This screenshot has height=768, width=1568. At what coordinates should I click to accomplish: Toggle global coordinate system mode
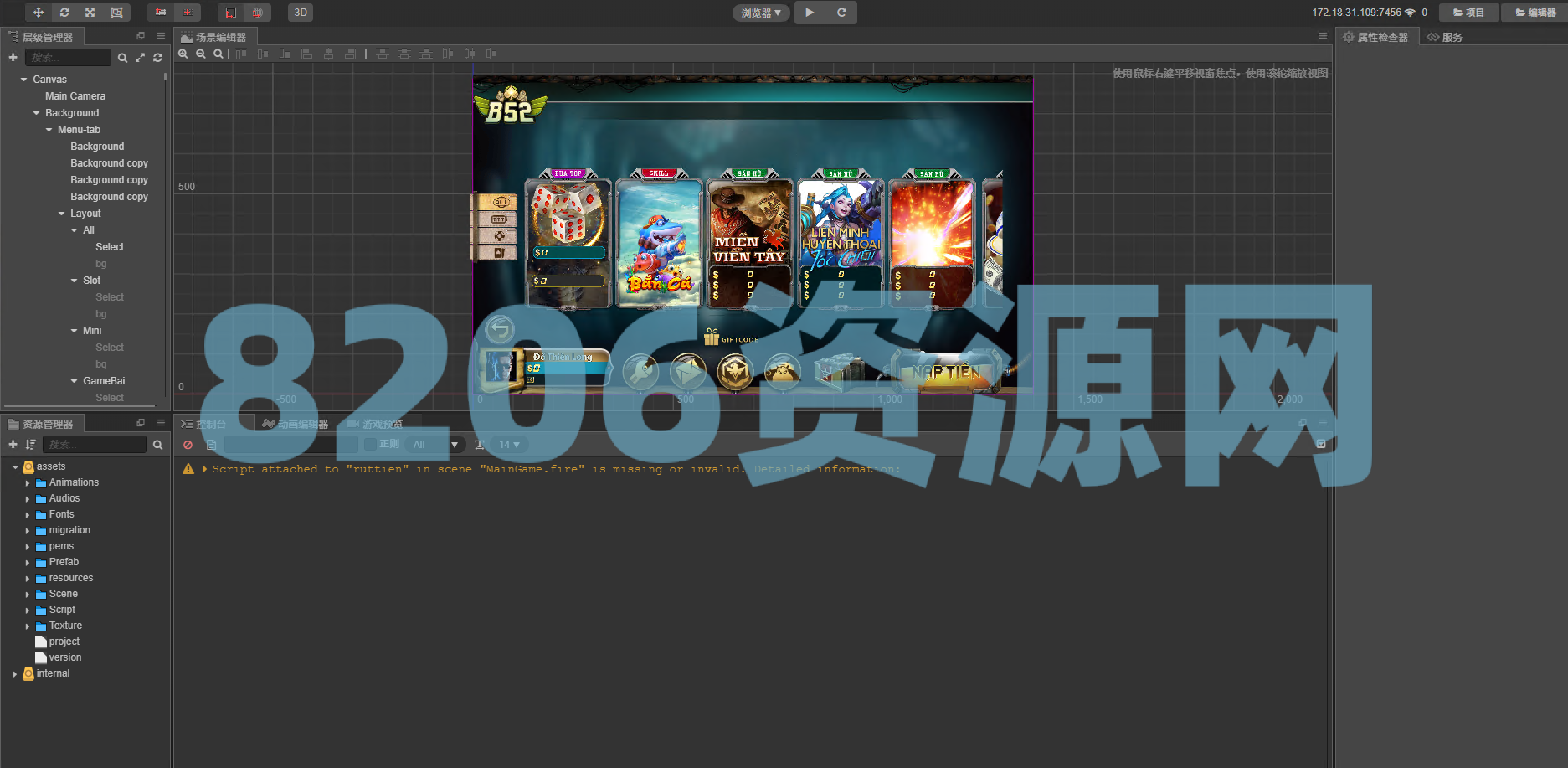click(x=257, y=13)
